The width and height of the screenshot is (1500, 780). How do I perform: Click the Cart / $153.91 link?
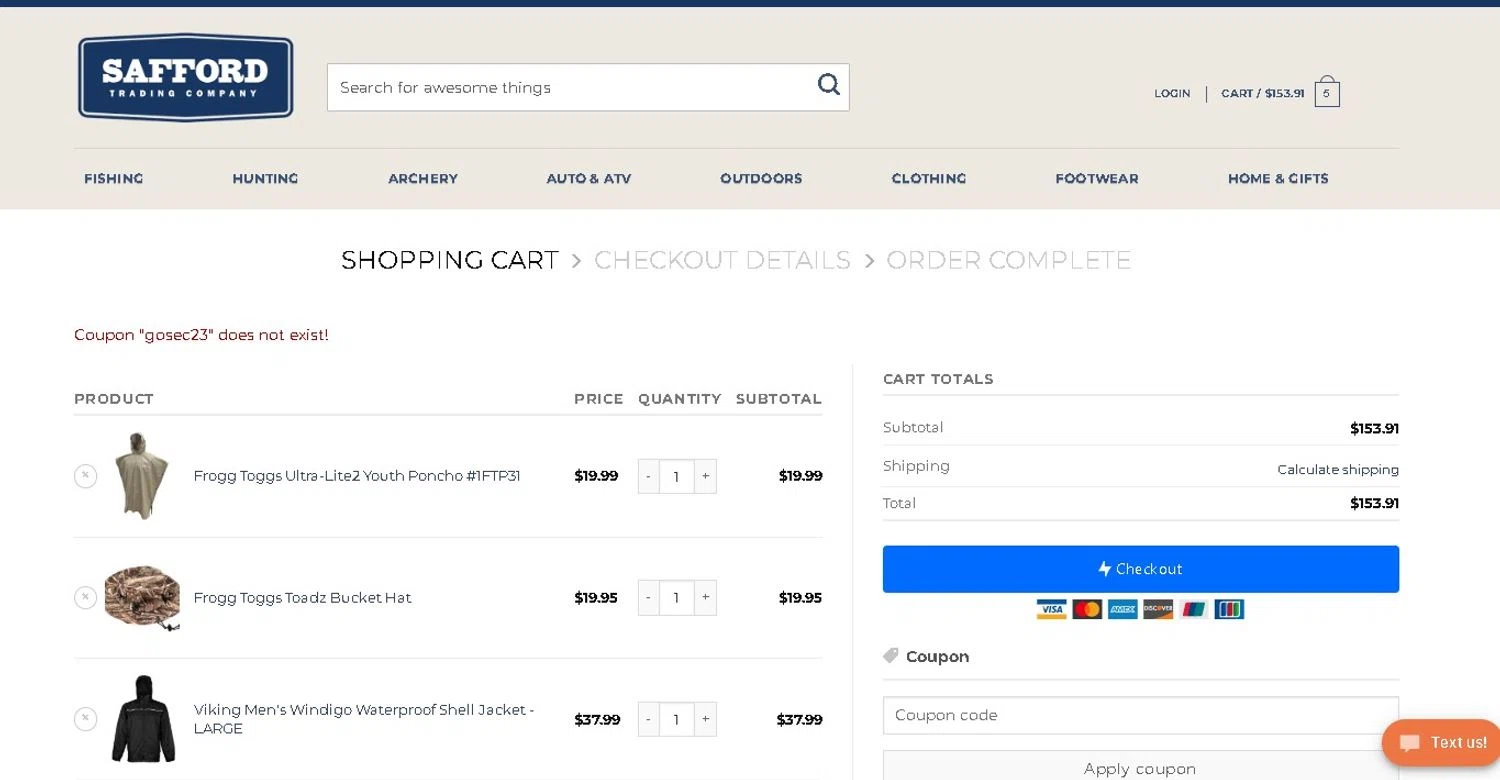tap(1263, 93)
